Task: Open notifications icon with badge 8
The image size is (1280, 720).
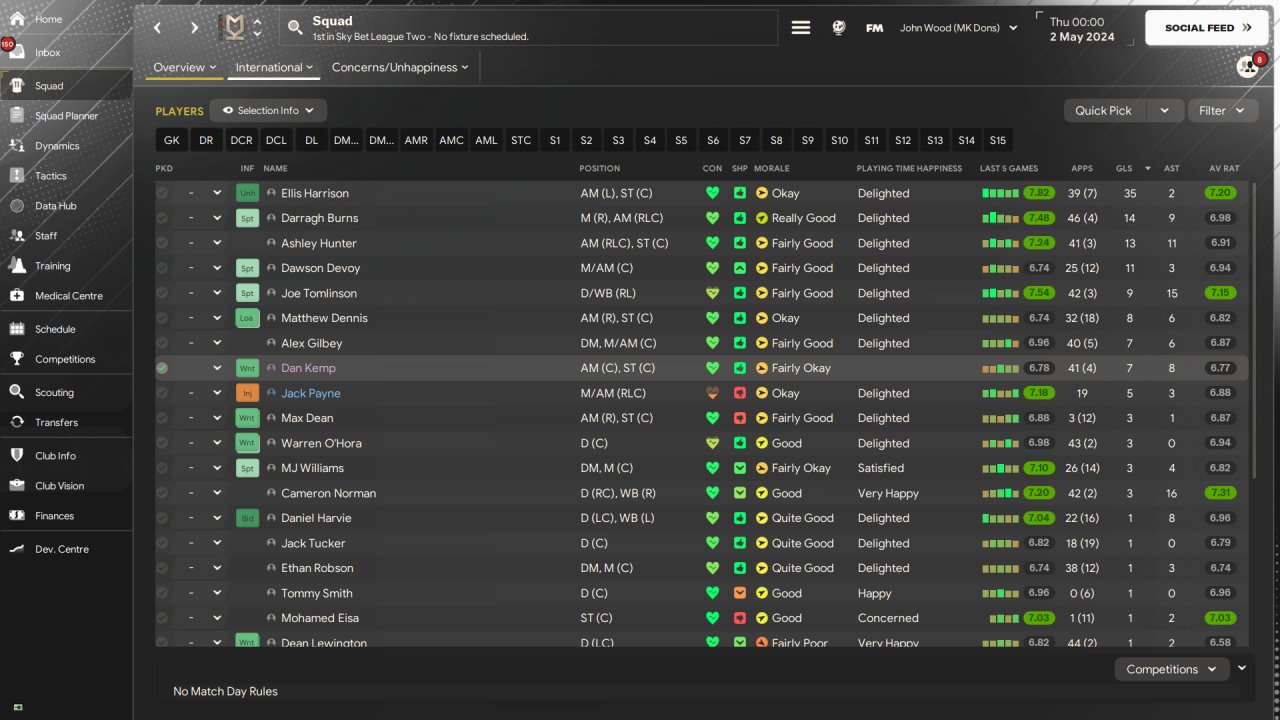Action: (x=1247, y=67)
